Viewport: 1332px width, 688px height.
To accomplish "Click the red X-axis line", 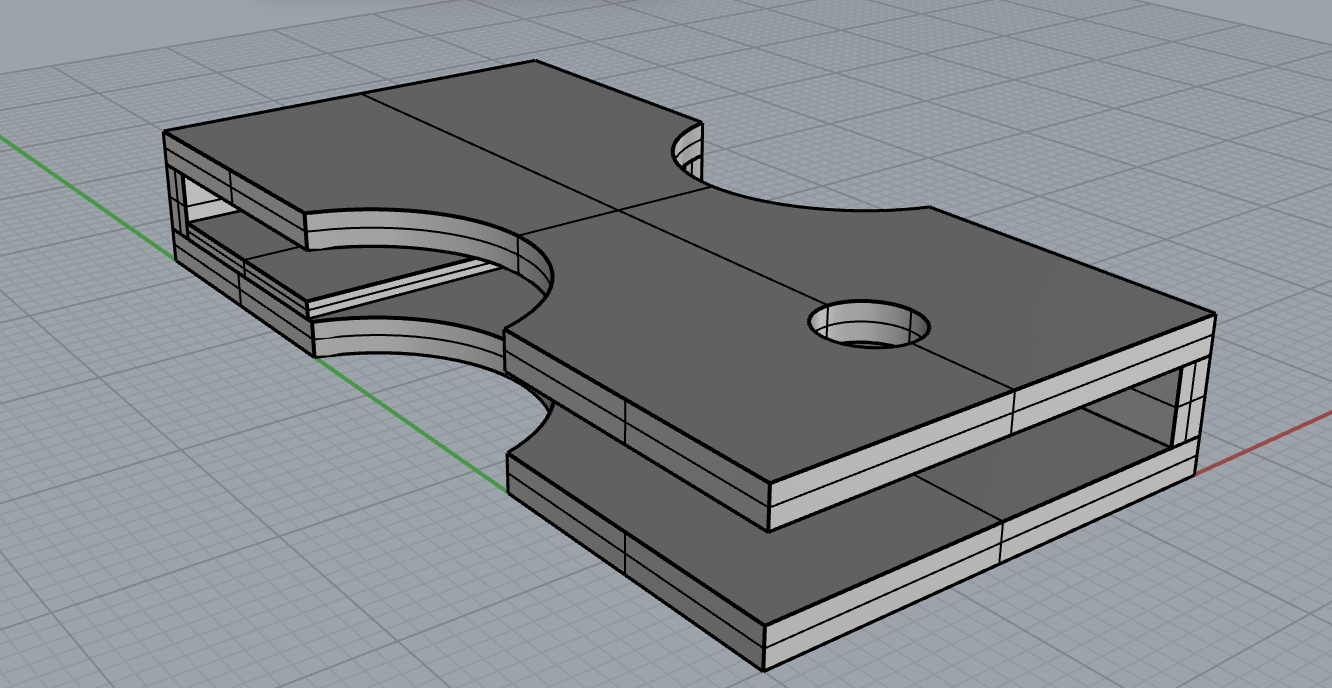I will pos(1264,446).
